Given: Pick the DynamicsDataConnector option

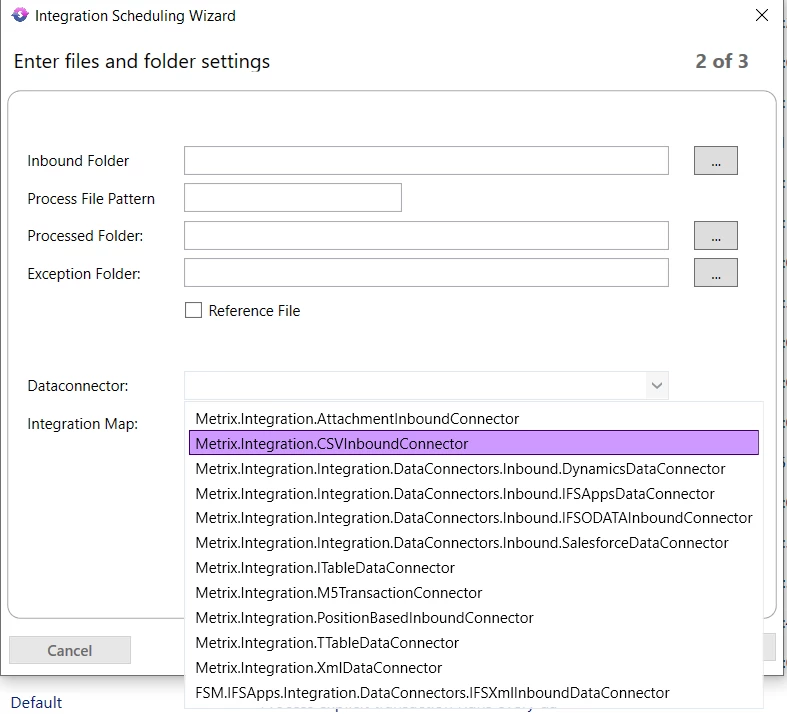Looking at the screenshot, I should (460, 468).
